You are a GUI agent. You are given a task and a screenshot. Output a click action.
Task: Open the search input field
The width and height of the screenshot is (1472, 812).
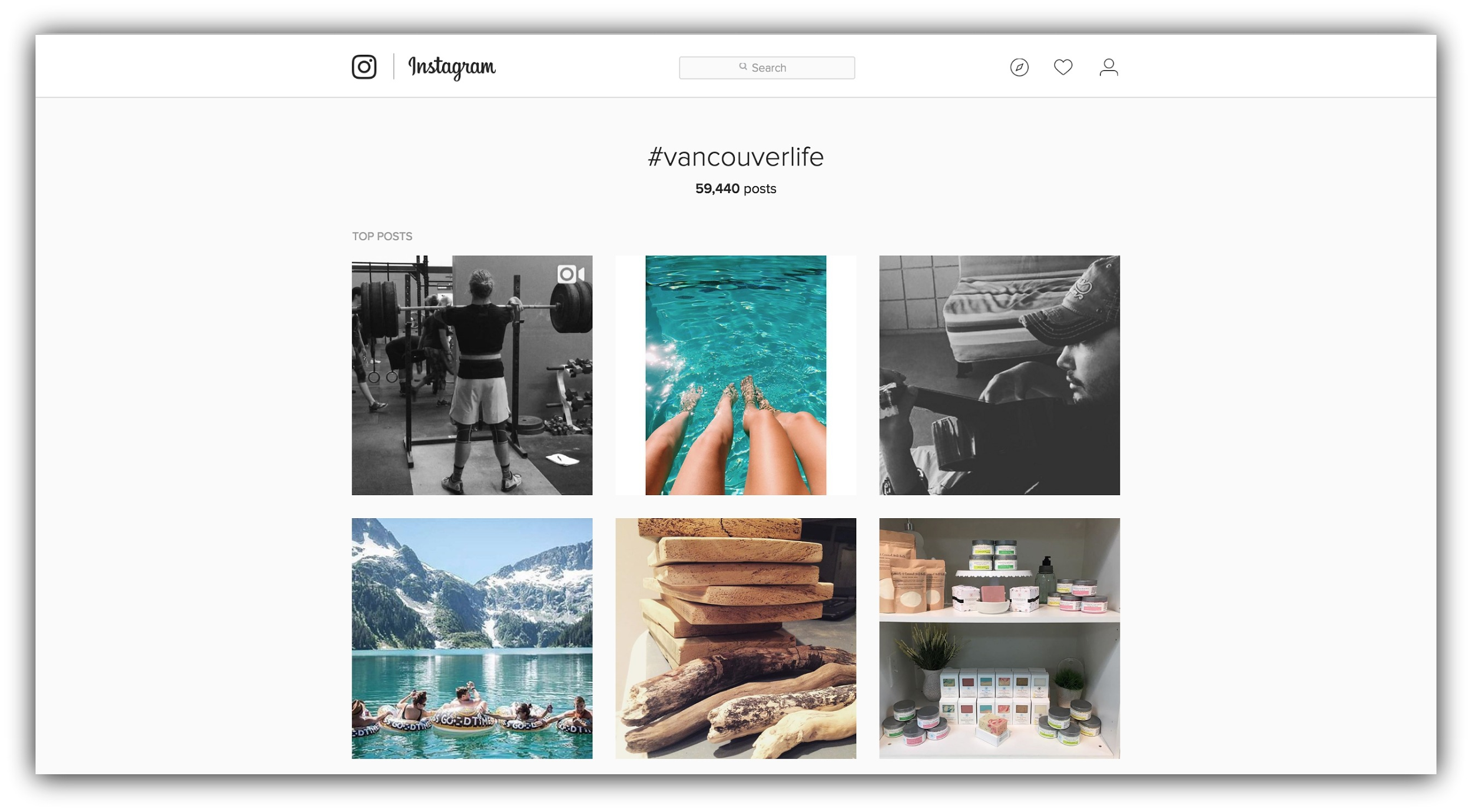tap(766, 66)
